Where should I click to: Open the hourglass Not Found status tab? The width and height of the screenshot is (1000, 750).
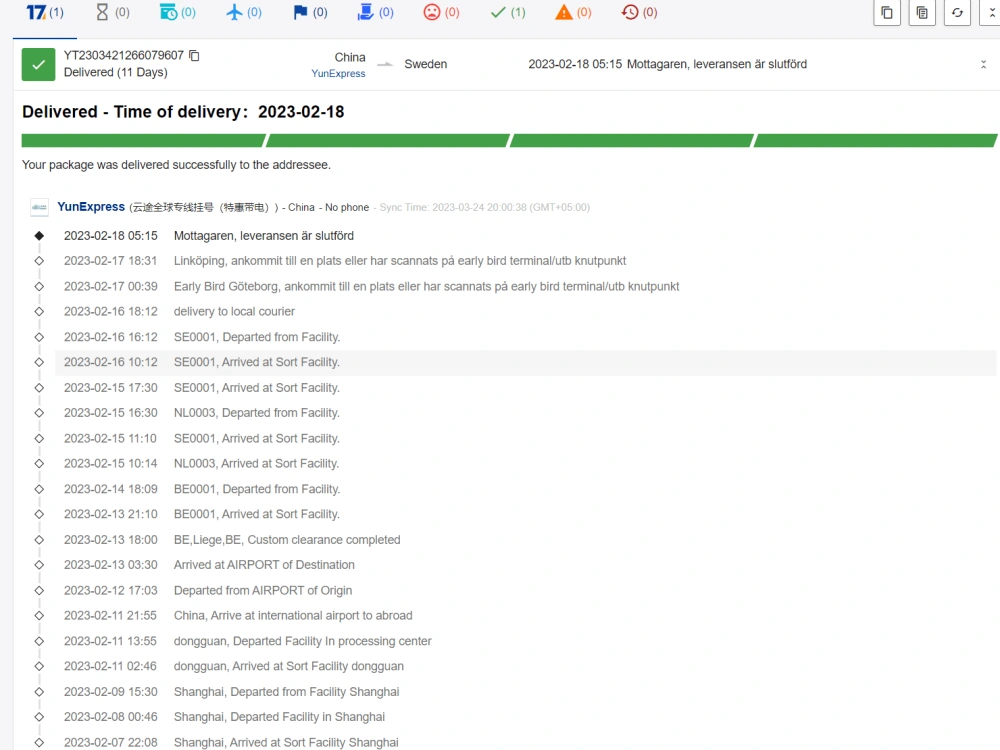(x=112, y=13)
